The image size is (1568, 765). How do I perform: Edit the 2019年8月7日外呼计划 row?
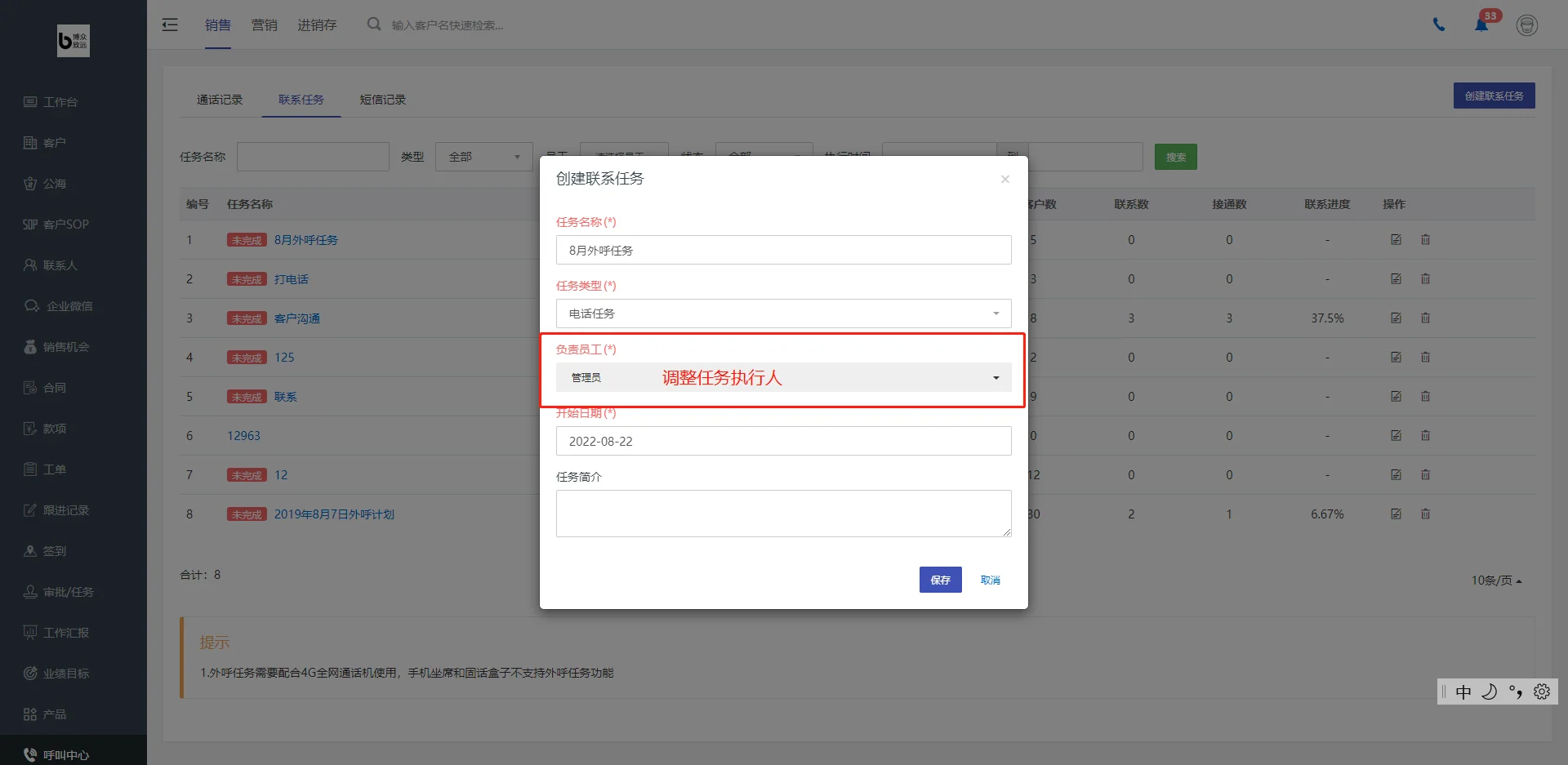coord(1396,514)
